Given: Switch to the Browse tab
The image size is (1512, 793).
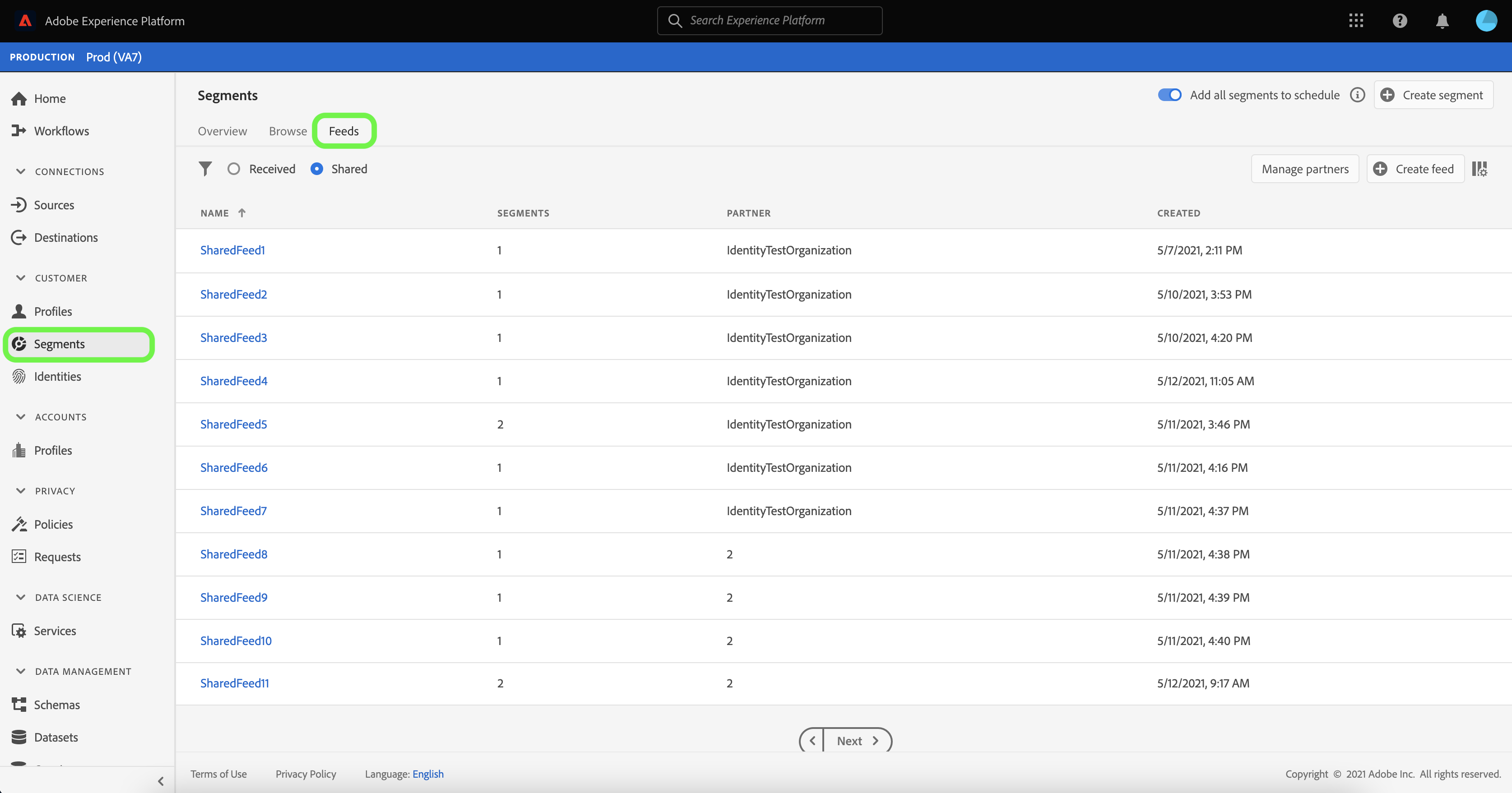Looking at the screenshot, I should (x=288, y=131).
